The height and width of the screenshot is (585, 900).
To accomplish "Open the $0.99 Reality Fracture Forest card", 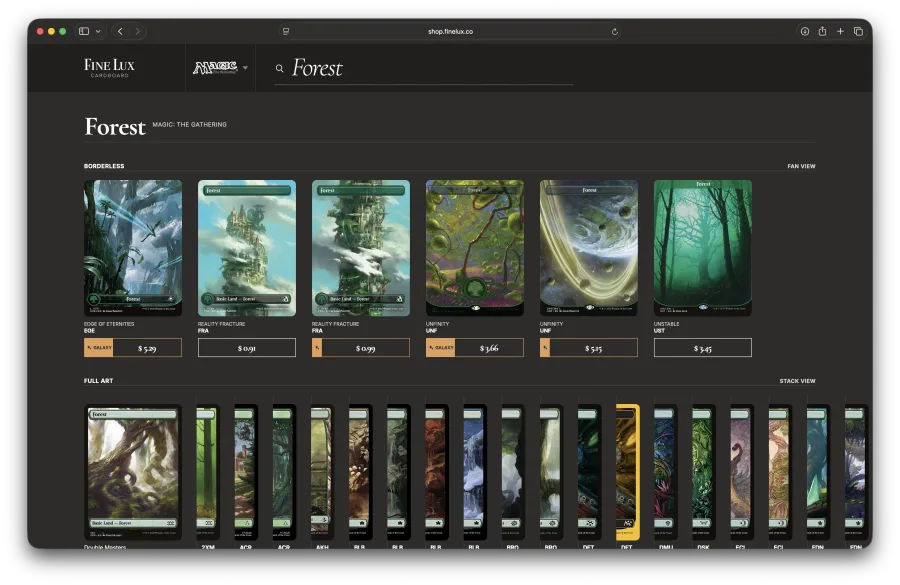I will [361, 248].
